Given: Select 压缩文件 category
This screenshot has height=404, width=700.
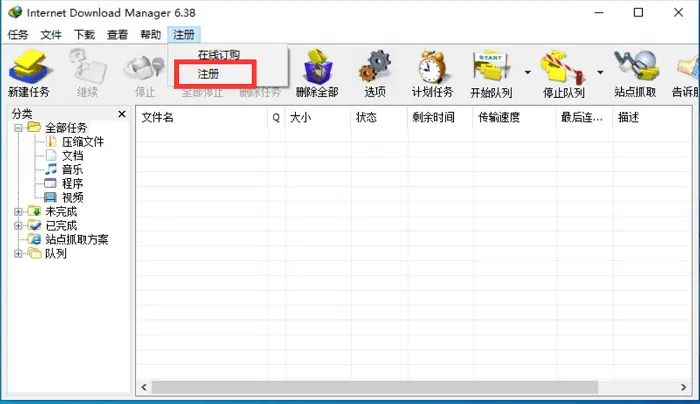Looking at the screenshot, I should click(x=83, y=142).
